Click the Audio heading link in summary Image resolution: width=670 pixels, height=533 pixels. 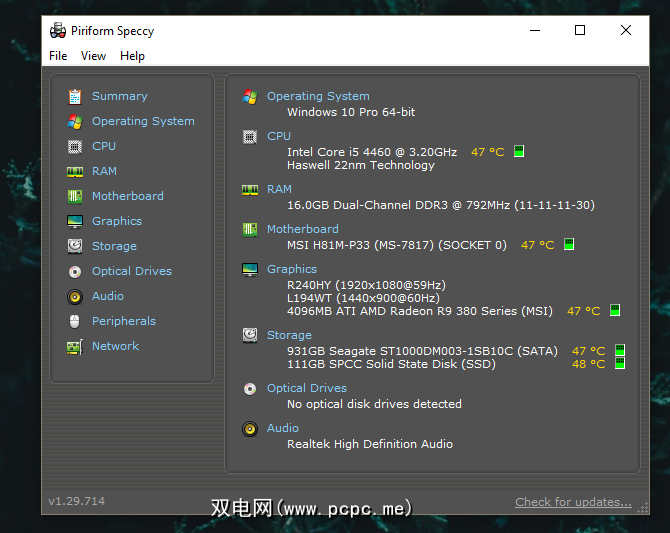coord(282,428)
